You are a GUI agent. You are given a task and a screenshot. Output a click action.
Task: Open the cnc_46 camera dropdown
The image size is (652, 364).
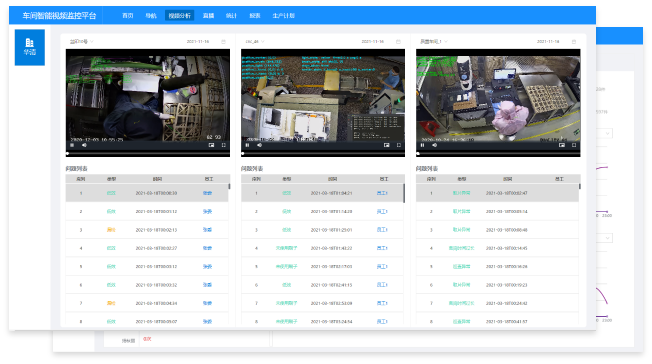(x=255, y=42)
